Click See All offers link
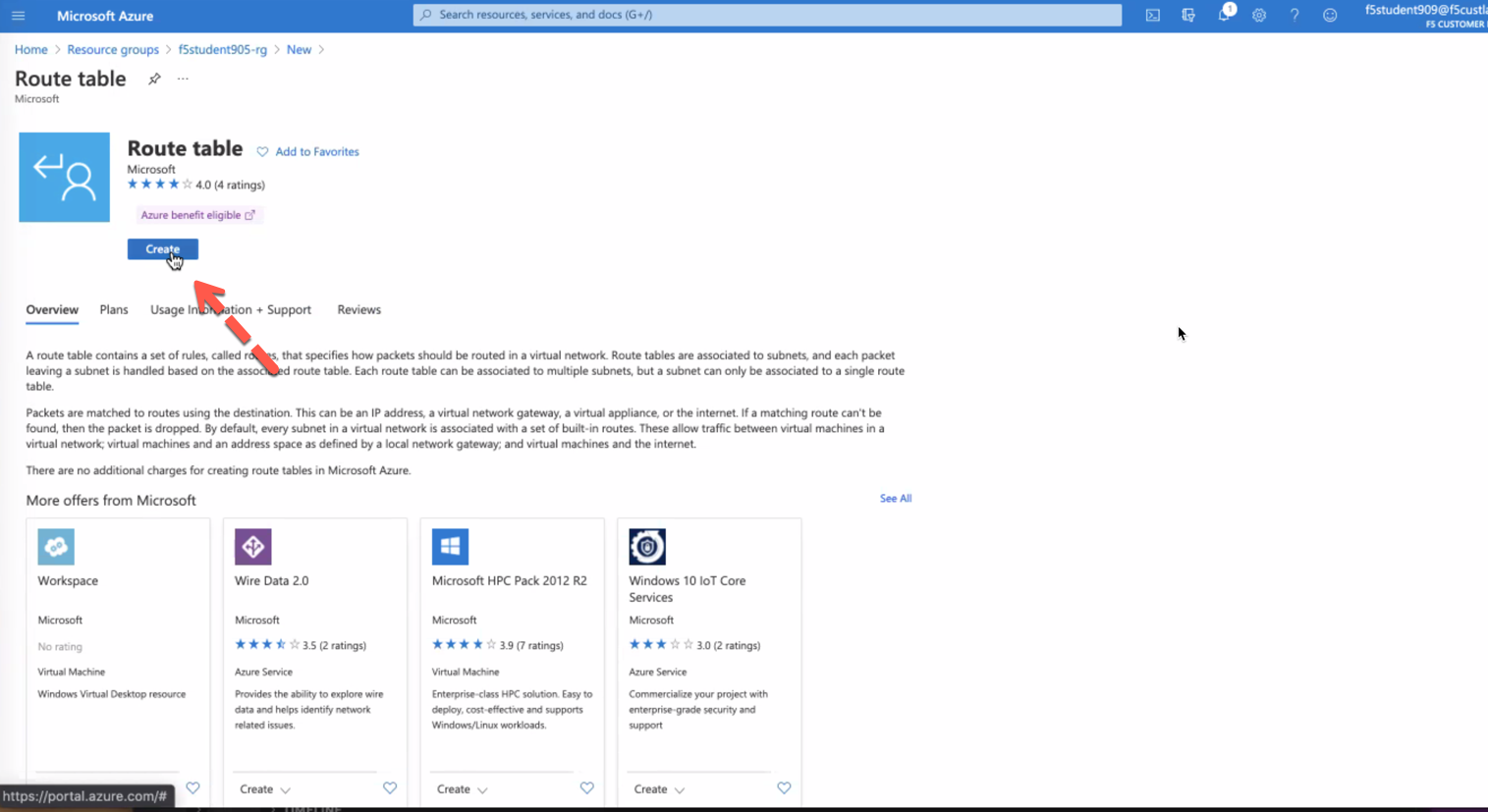 [896, 499]
